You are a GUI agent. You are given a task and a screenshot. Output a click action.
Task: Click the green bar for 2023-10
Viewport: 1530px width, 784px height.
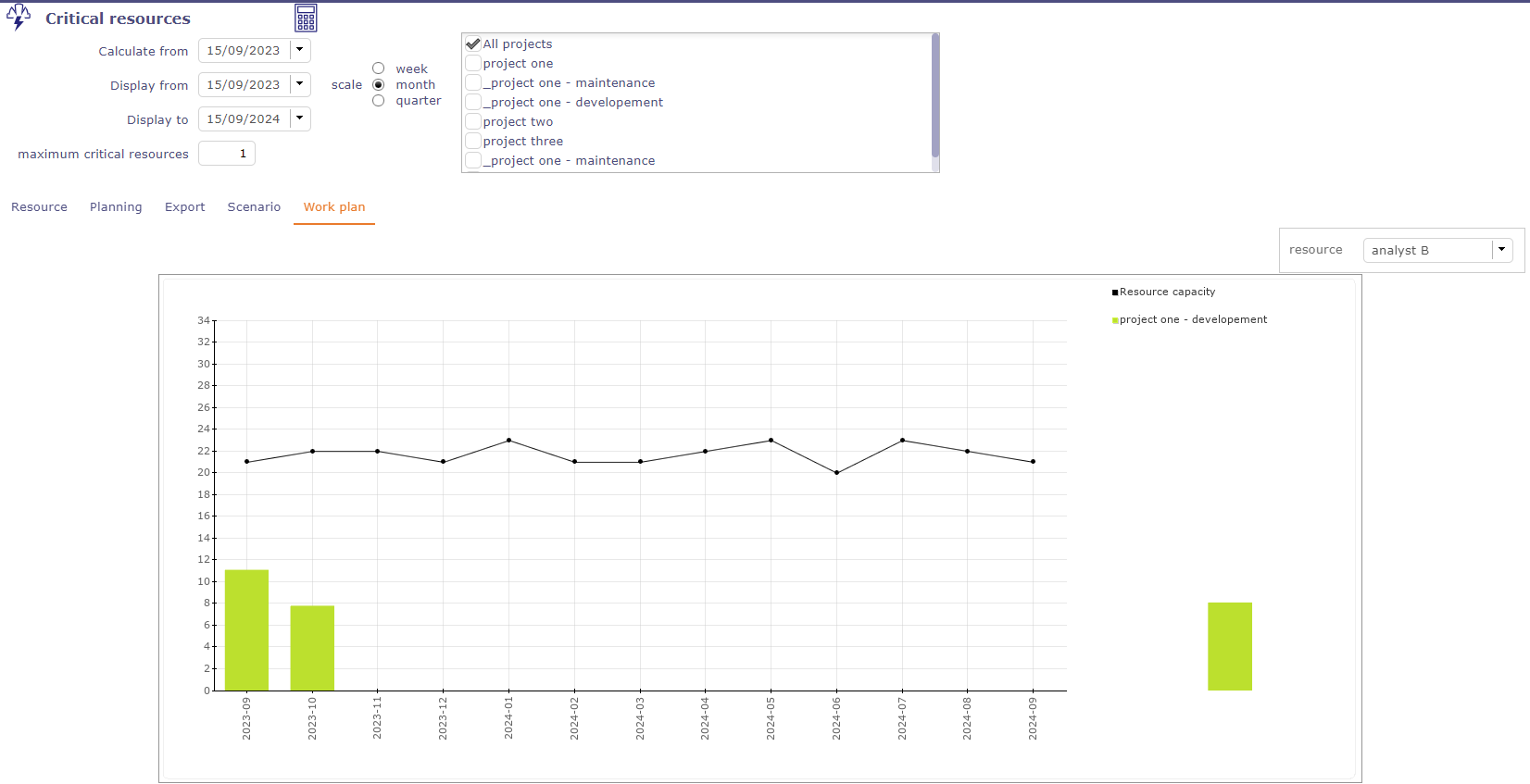coord(312,648)
